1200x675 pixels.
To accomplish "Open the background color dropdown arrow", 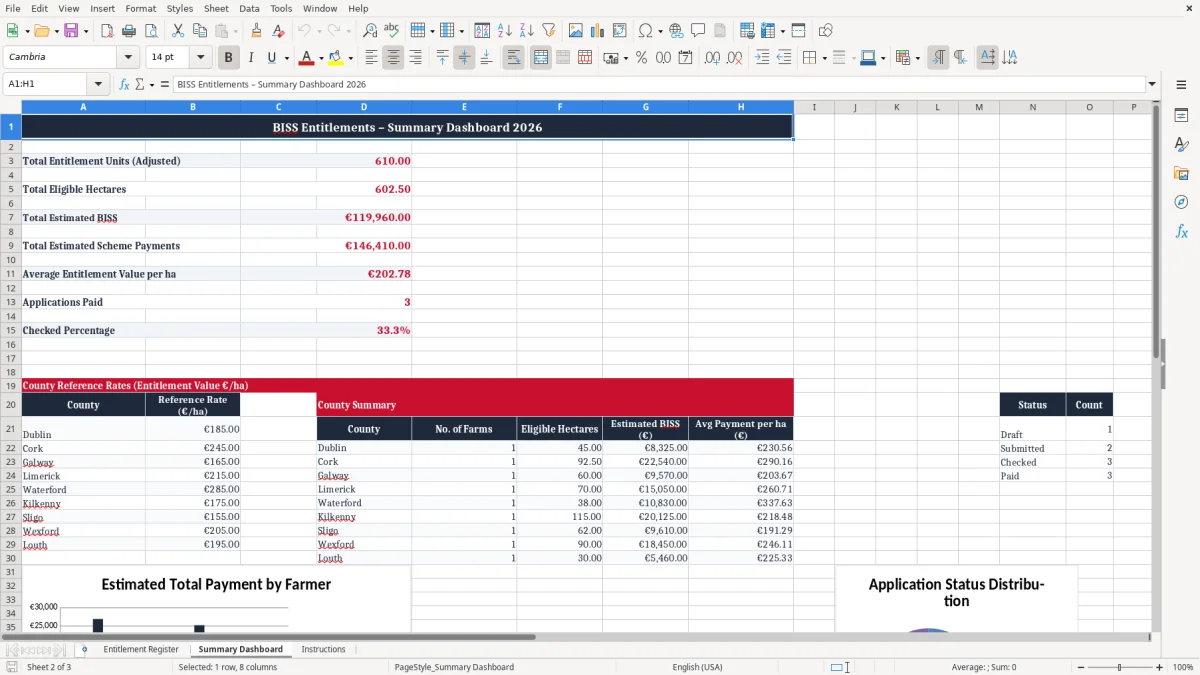I will point(350,58).
